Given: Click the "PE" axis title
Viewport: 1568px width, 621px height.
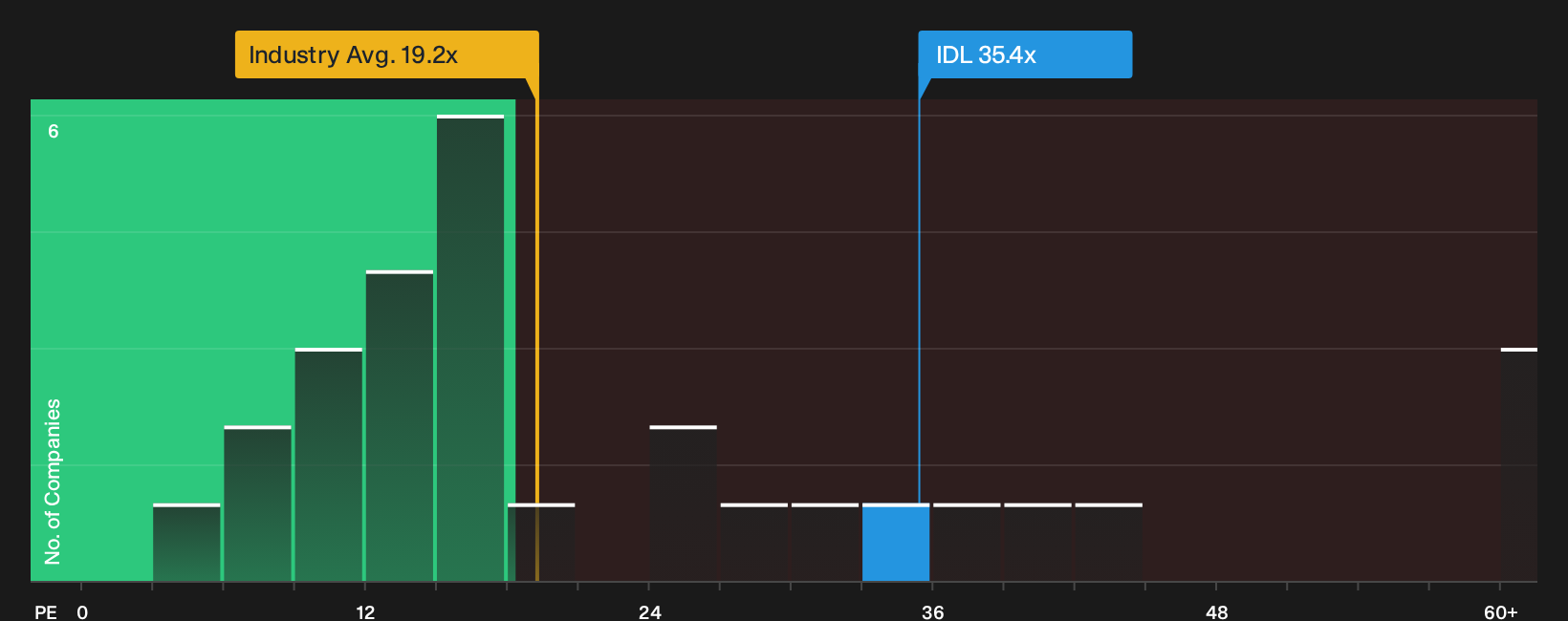Looking at the screenshot, I should [x=45, y=611].
